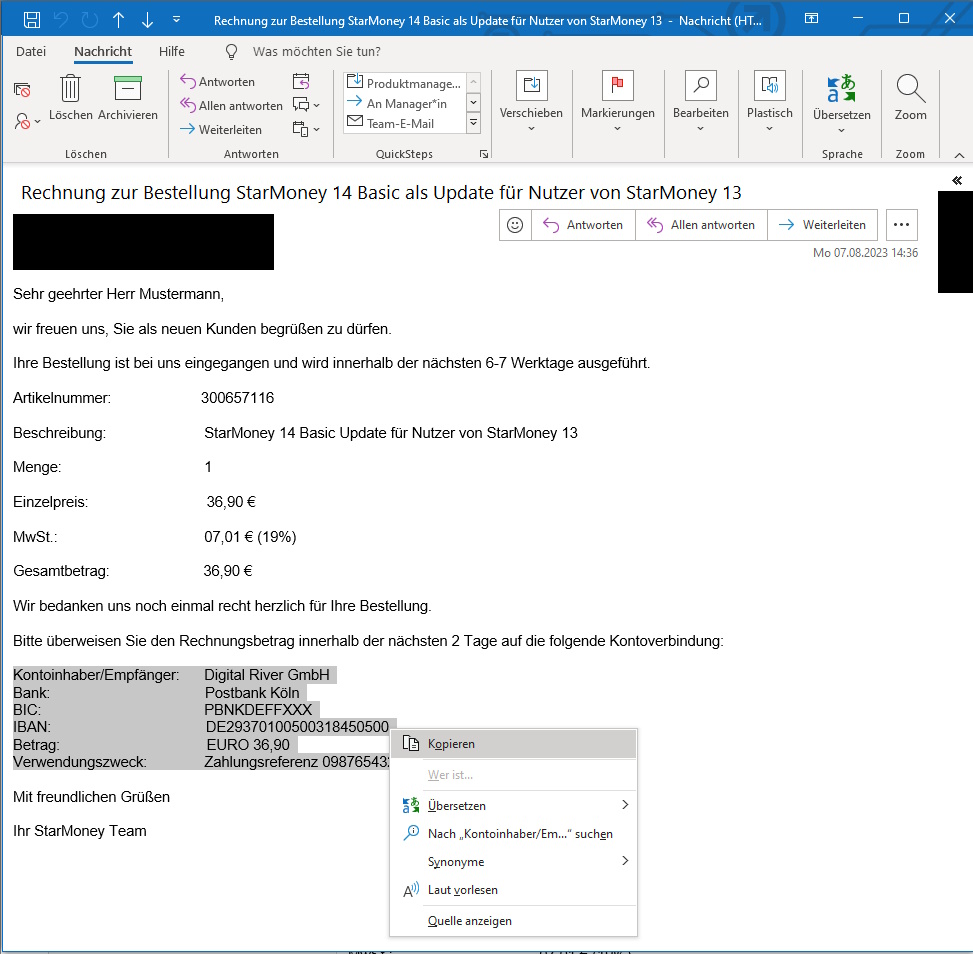Select the An Manager*in quick step

(x=404, y=103)
